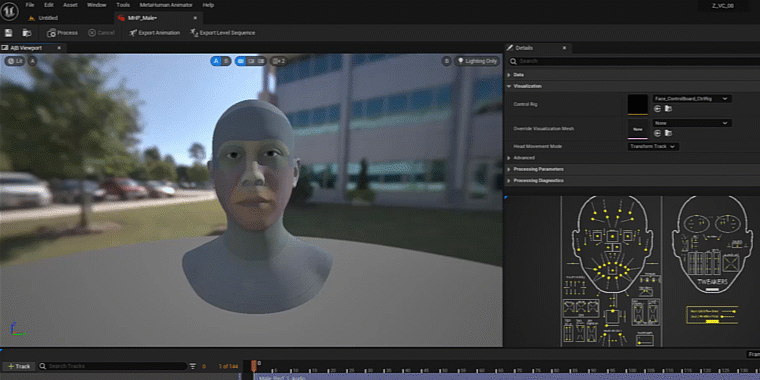Open the track filter icon
The width and height of the screenshot is (760, 380).
tap(192, 366)
